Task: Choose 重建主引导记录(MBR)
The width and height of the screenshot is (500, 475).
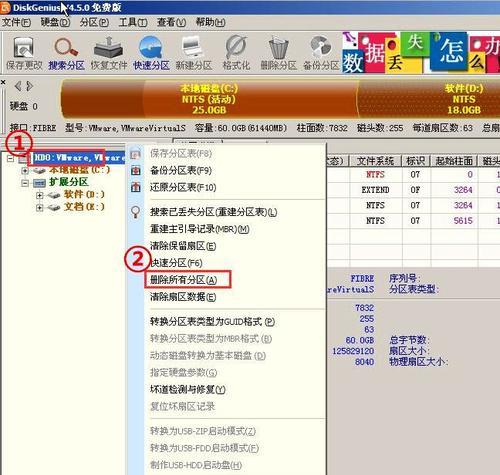Action: [199, 229]
